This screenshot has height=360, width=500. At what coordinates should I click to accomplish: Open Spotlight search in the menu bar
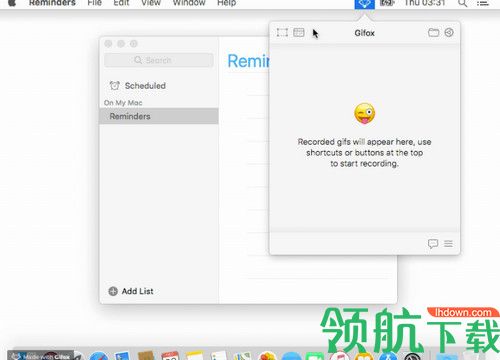pos(462,3)
